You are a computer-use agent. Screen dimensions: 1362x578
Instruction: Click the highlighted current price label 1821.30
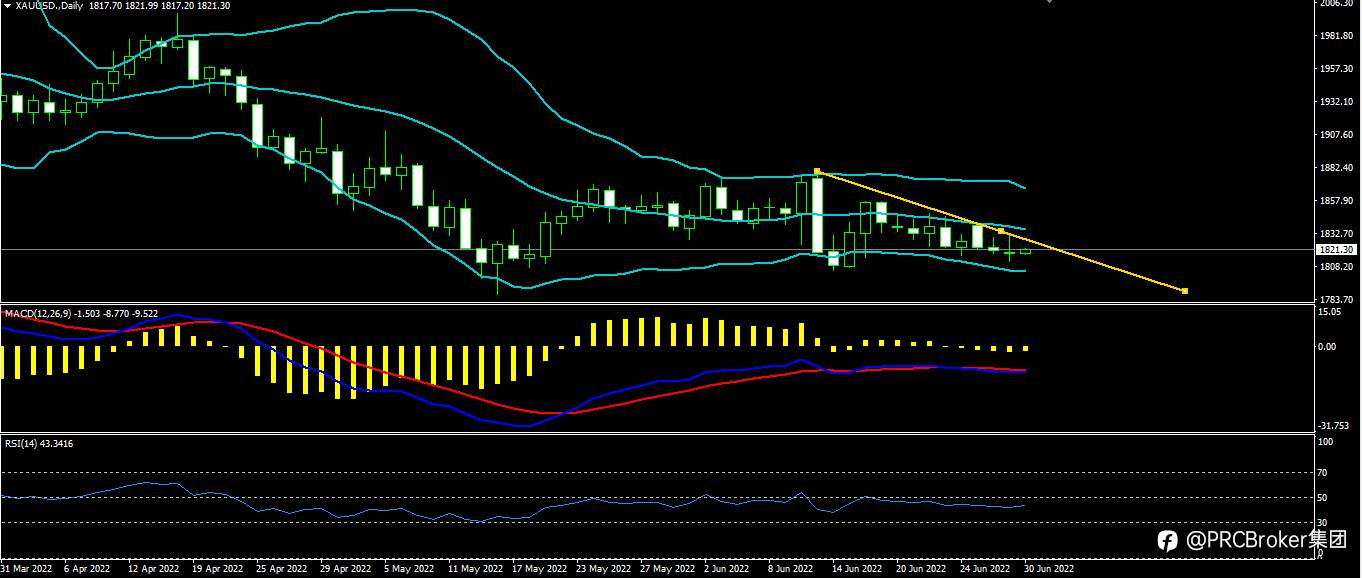1336,250
